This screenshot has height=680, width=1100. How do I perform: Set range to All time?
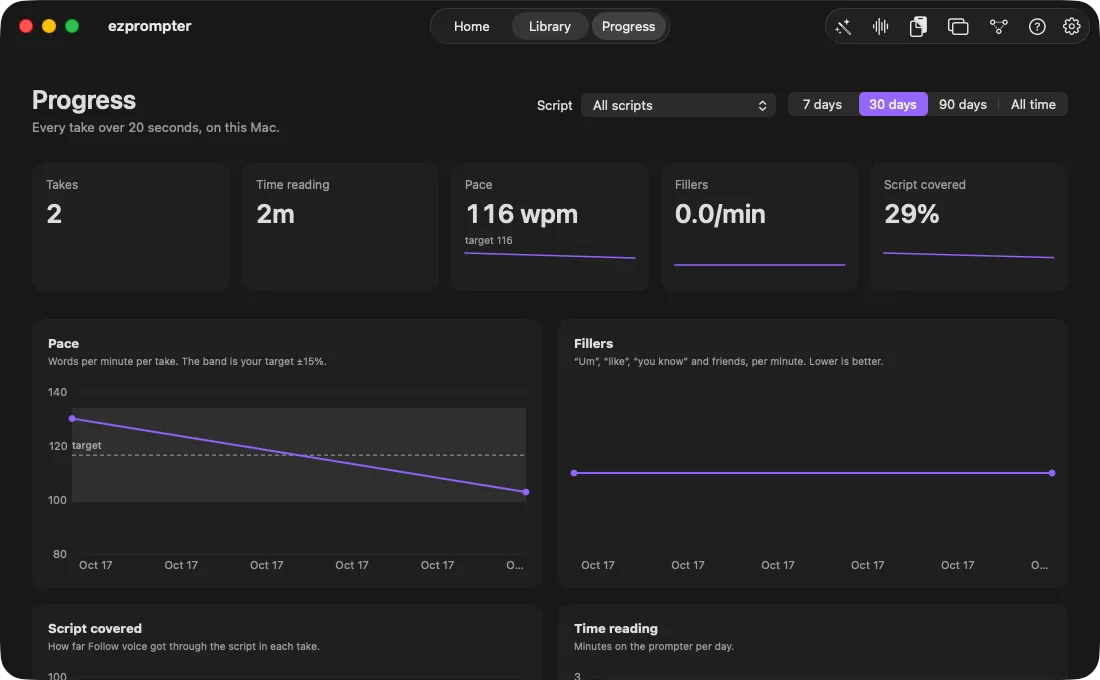pos(1033,105)
